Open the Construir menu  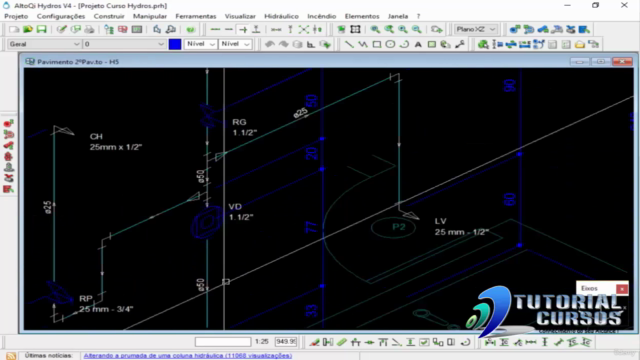tap(109, 16)
